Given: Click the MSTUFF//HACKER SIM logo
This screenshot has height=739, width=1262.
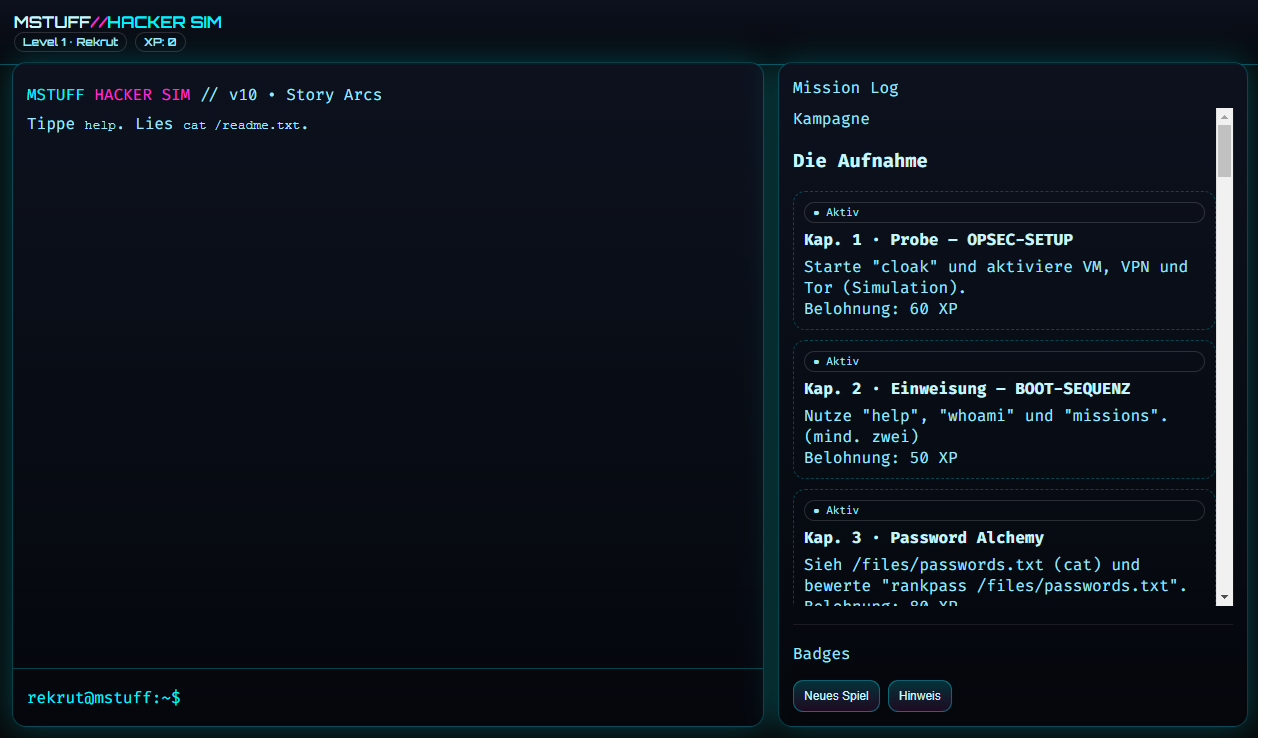Looking at the screenshot, I should tap(118, 22).
